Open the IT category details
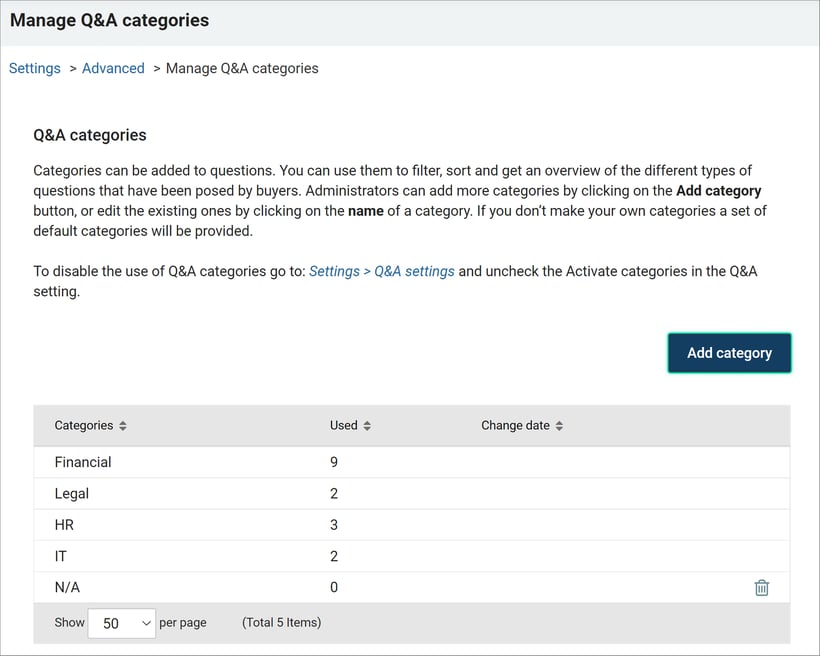 coord(59,556)
